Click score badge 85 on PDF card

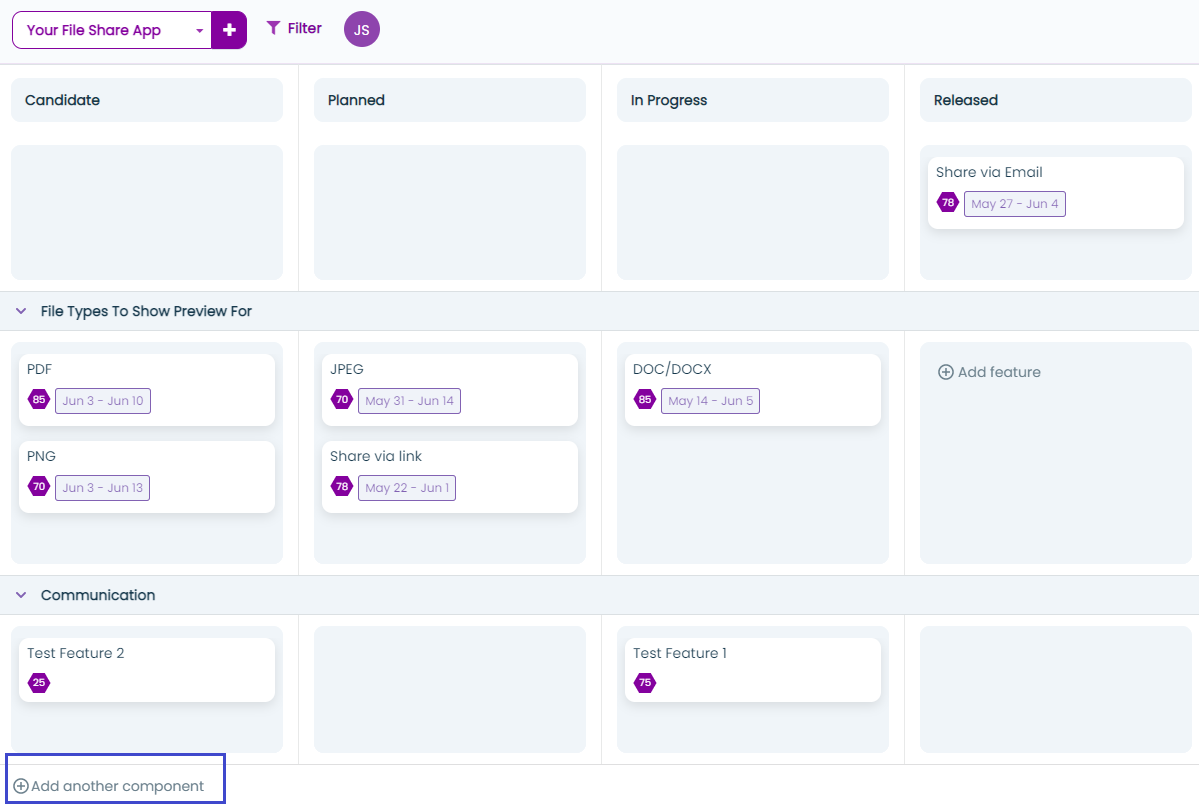pos(39,400)
